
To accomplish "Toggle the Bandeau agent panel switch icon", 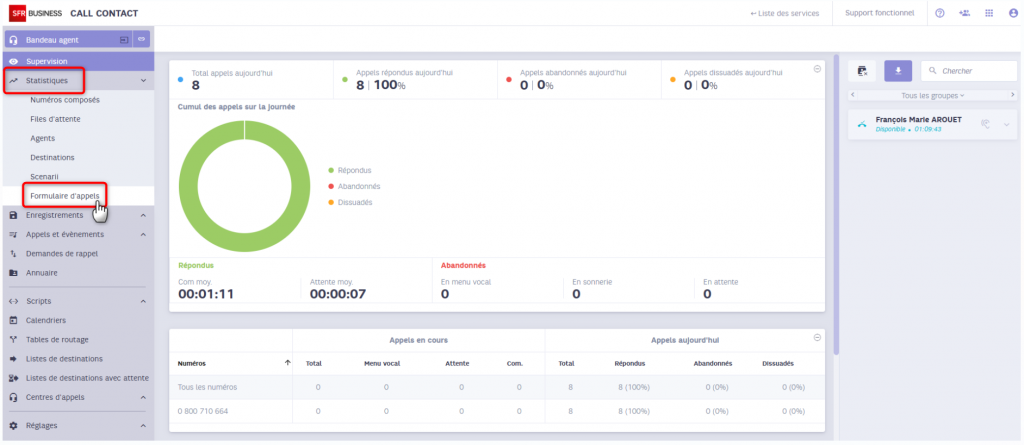I will point(141,39).
